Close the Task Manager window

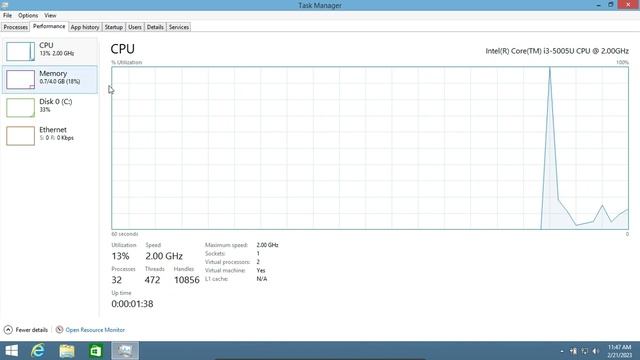[x=628, y=4]
